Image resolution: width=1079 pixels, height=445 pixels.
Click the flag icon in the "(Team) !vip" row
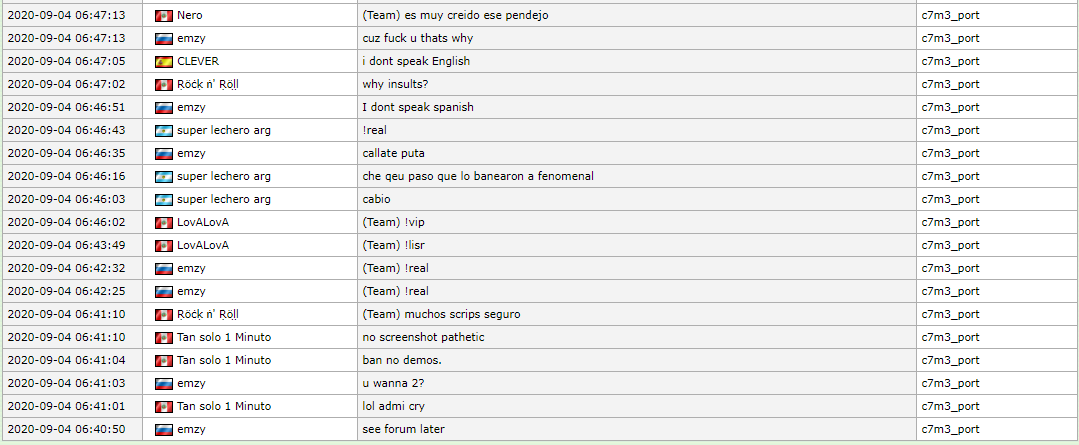(164, 223)
